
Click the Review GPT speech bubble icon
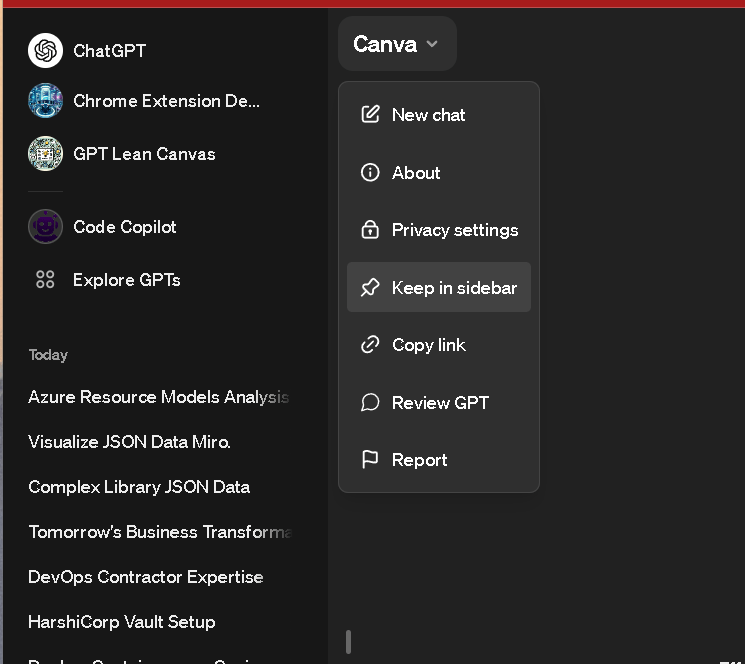(370, 402)
